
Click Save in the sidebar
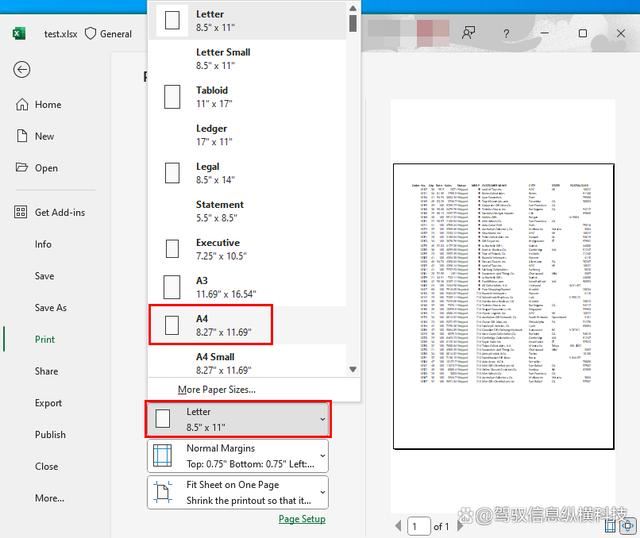[44, 276]
